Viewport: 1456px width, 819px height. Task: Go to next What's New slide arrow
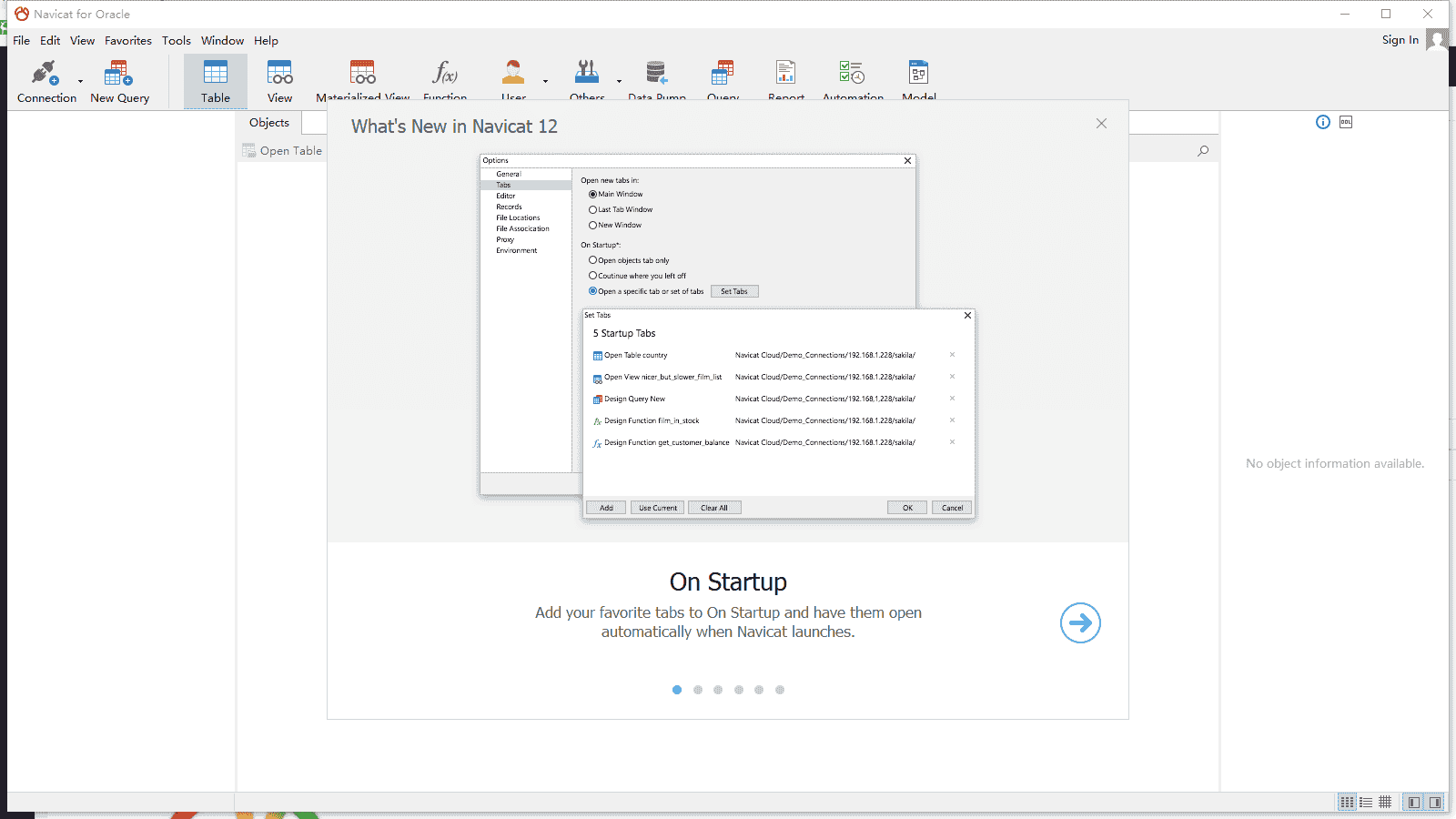(1080, 623)
